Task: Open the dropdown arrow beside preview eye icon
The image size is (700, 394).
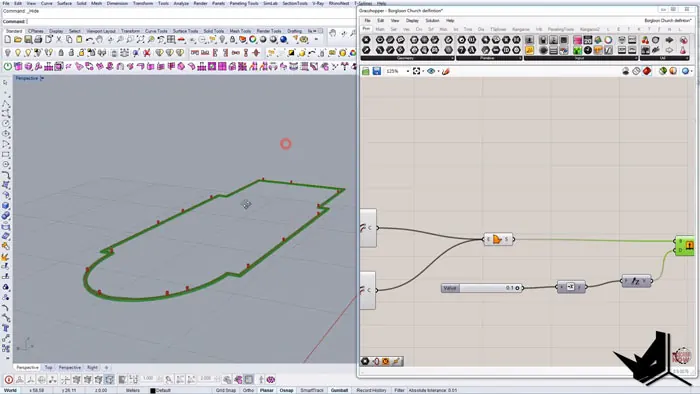Action: 438,71
